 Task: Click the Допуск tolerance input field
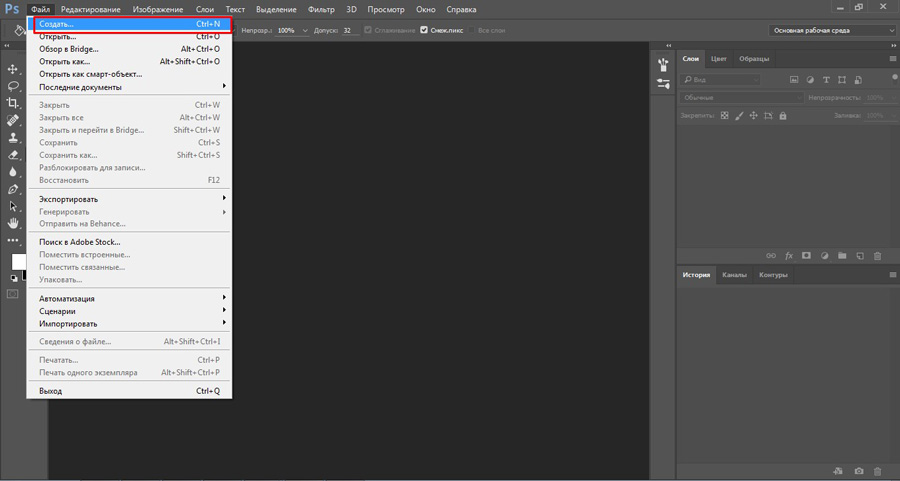[x=350, y=31]
